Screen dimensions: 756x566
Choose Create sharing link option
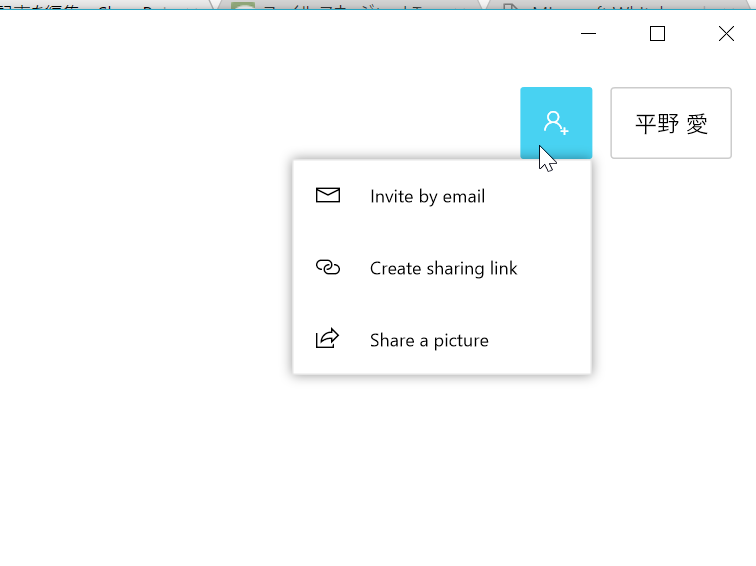pos(442,268)
